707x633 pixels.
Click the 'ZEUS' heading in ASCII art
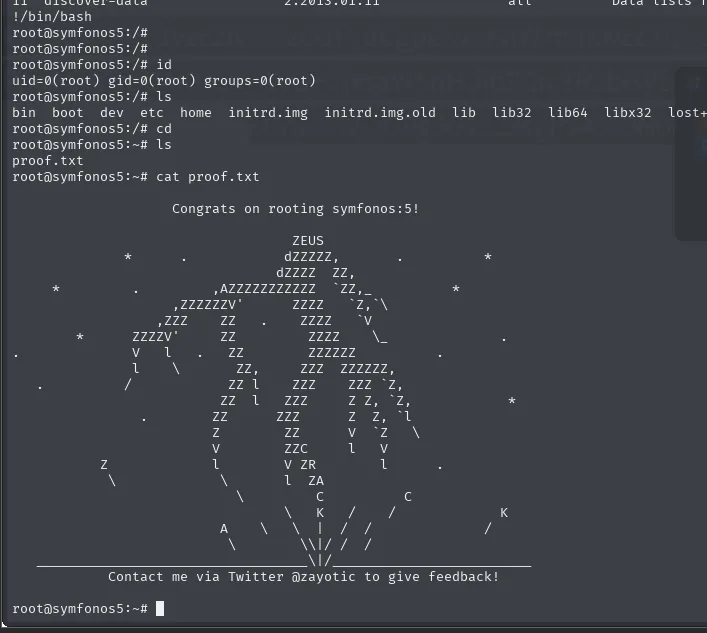click(x=308, y=241)
